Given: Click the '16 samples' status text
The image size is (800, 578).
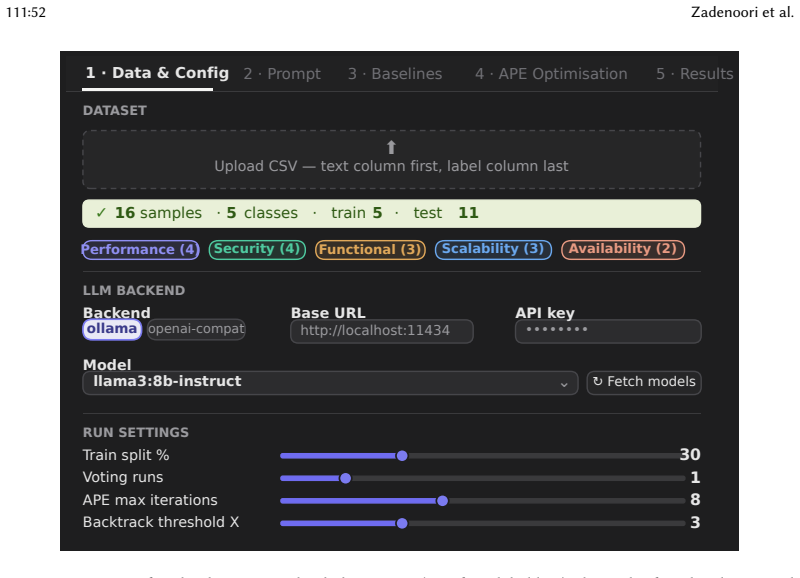Looking at the screenshot, I should pos(158,213).
